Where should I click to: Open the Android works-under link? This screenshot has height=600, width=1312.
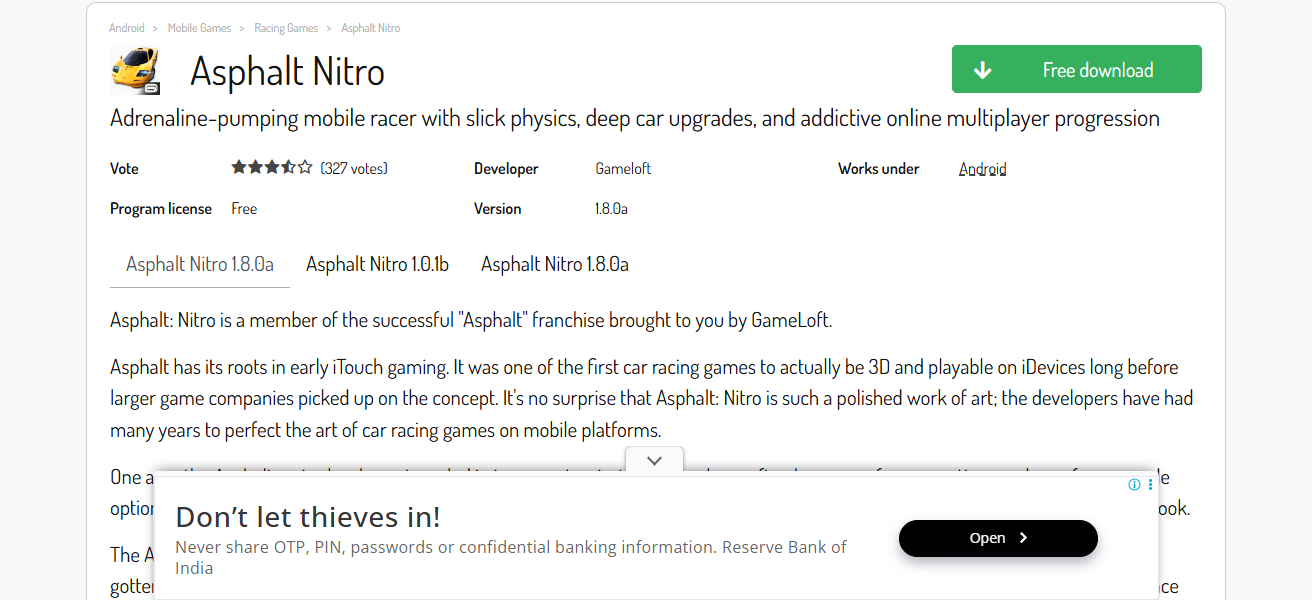tap(982, 168)
